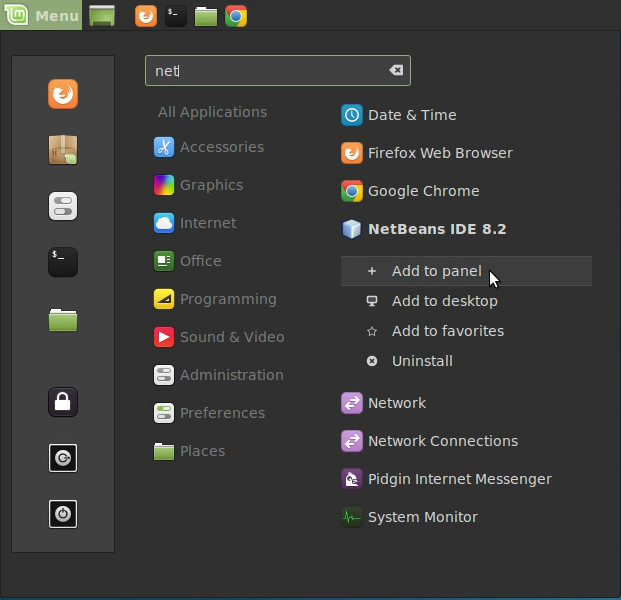The image size is (621, 600).
Task: Click Google Chrome result label
Action: click(x=424, y=191)
